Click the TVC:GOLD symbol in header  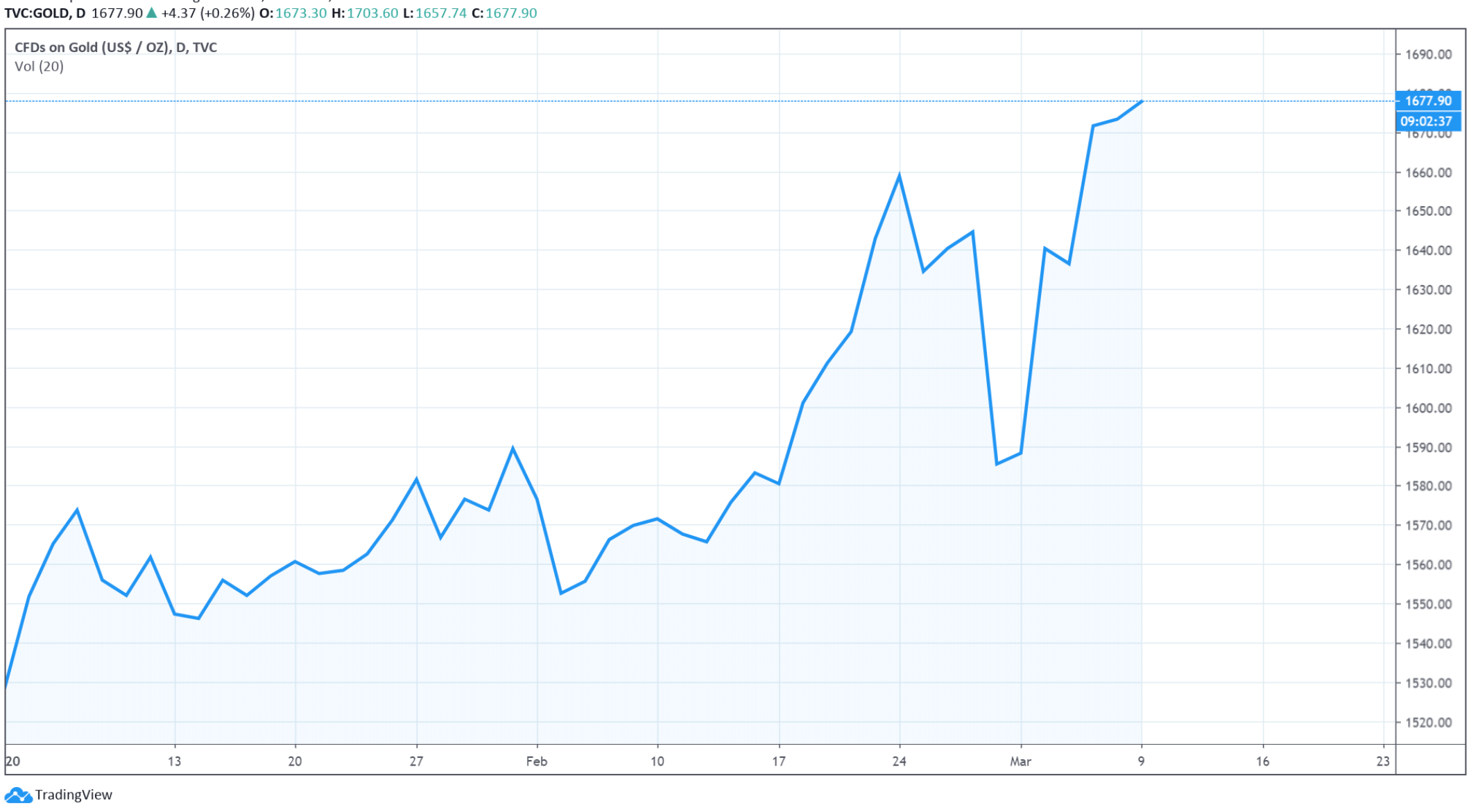tap(44, 13)
